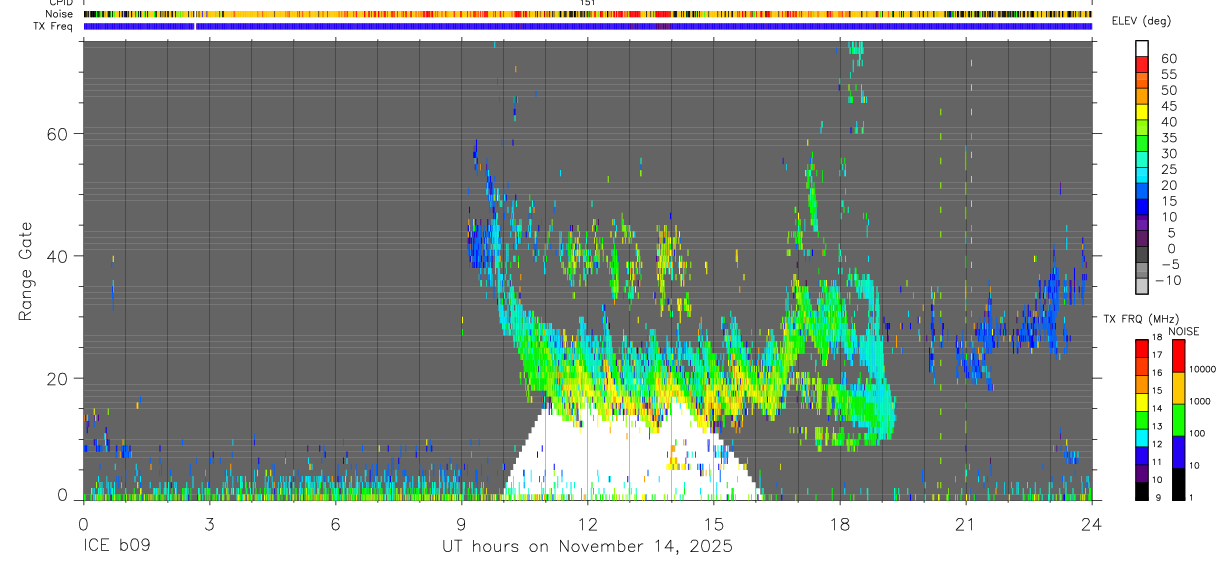Click the red 55–60 degree elevation swatch

(x=1142, y=66)
